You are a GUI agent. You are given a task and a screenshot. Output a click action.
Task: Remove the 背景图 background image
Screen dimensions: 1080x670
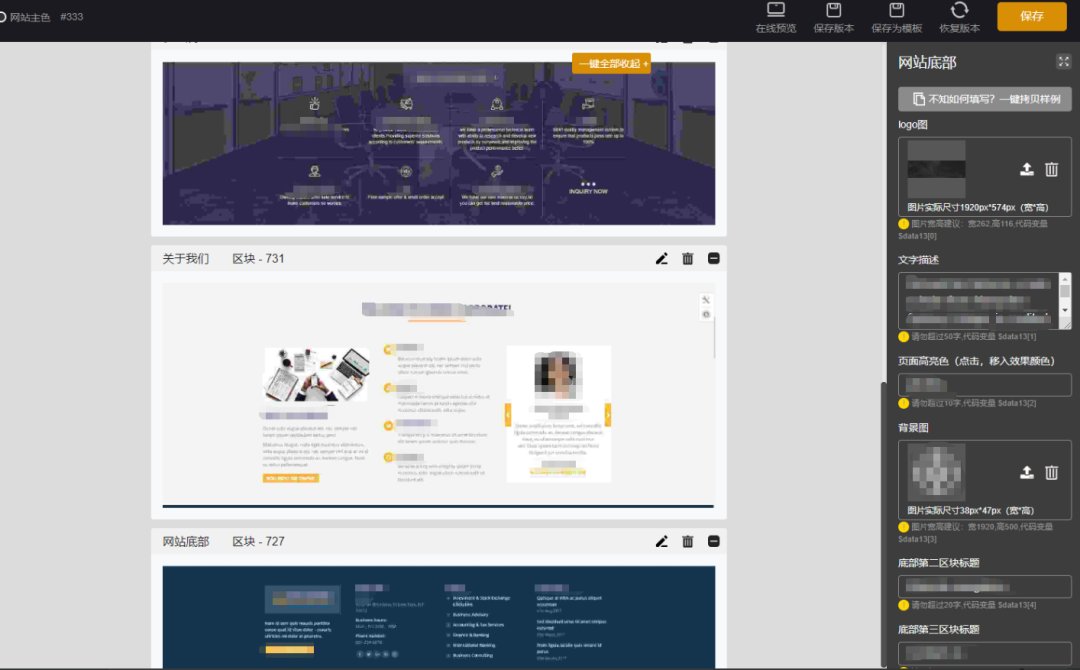[1052, 473]
